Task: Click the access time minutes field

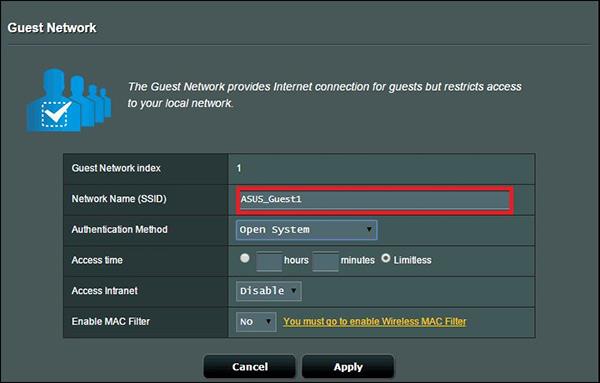Action: [325, 261]
